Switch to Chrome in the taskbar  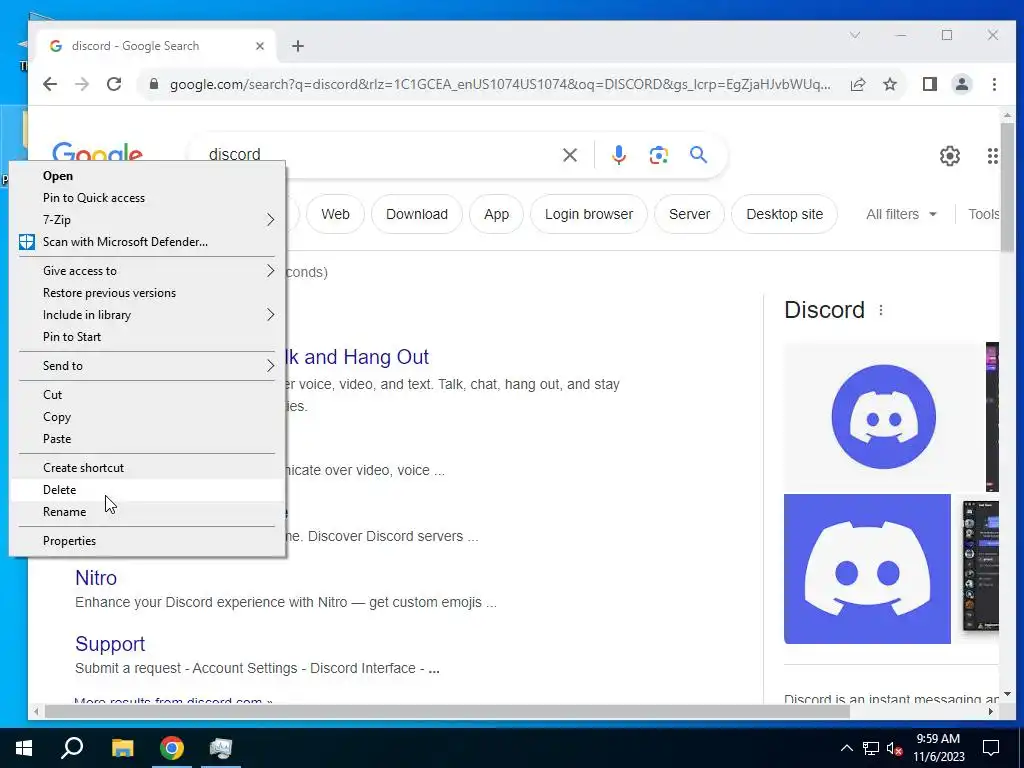(x=172, y=748)
